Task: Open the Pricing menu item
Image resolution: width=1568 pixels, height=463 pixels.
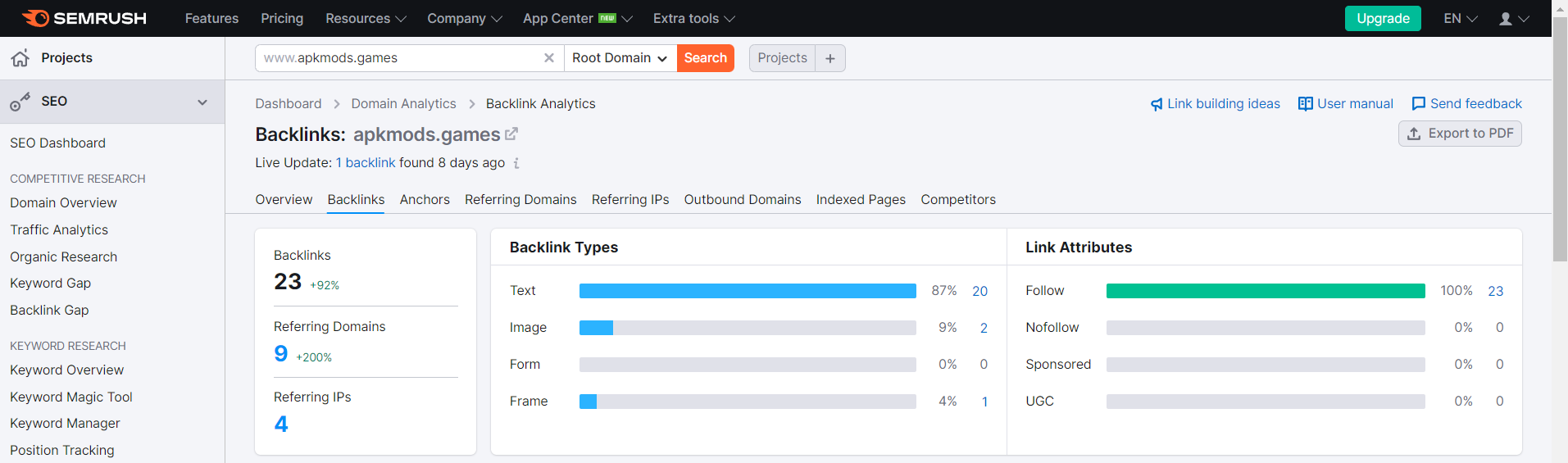Action: click(282, 18)
